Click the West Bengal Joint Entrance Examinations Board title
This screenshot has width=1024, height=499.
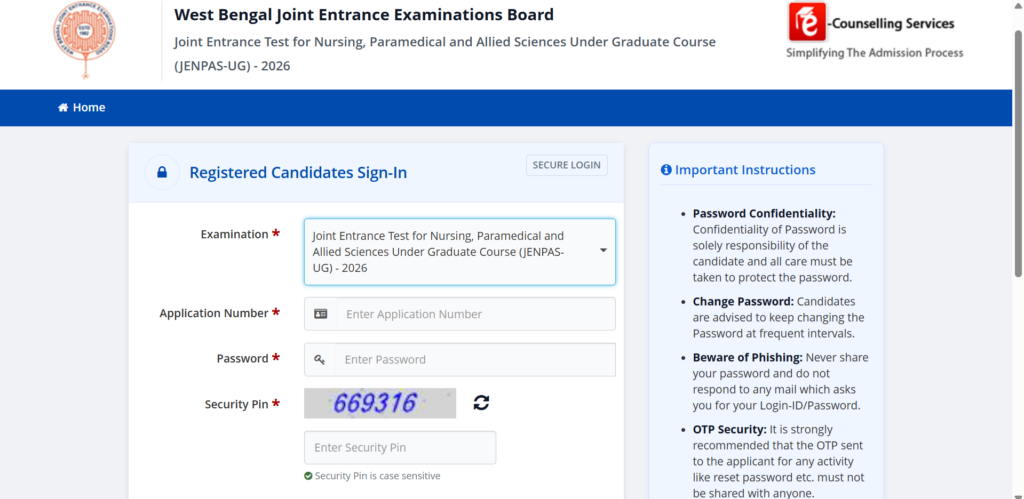pyautogui.click(x=364, y=15)
